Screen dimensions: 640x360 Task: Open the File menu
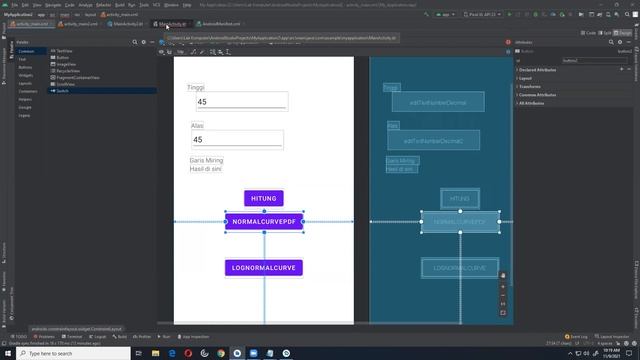click(x=15, y=5)
